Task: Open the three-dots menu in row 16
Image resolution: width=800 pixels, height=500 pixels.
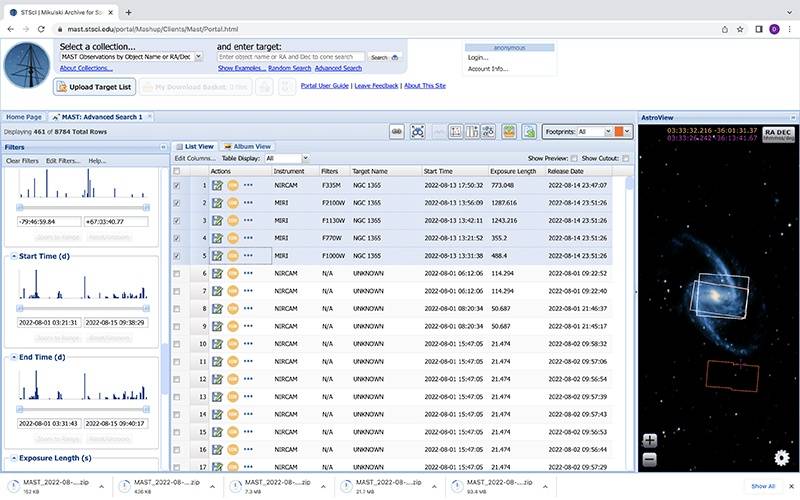Action: (248, 449)
